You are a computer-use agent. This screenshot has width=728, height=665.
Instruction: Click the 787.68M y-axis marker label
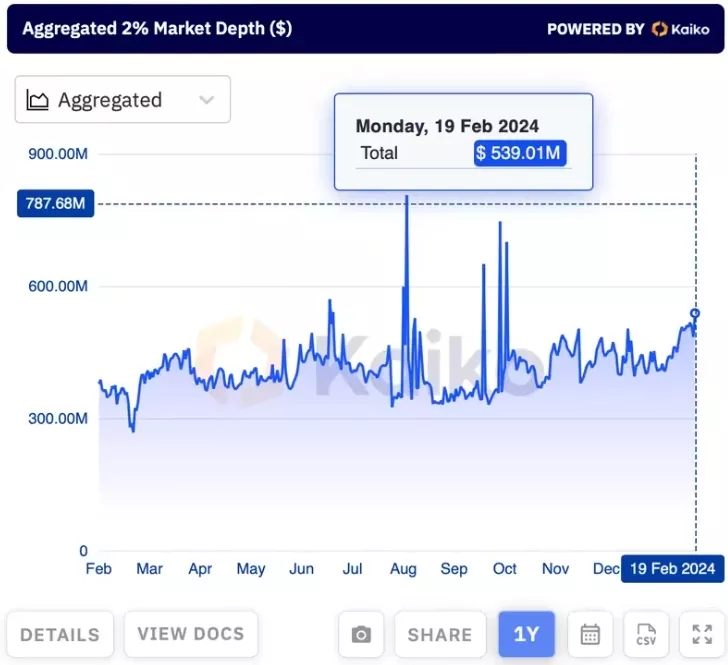pos(55,205)
